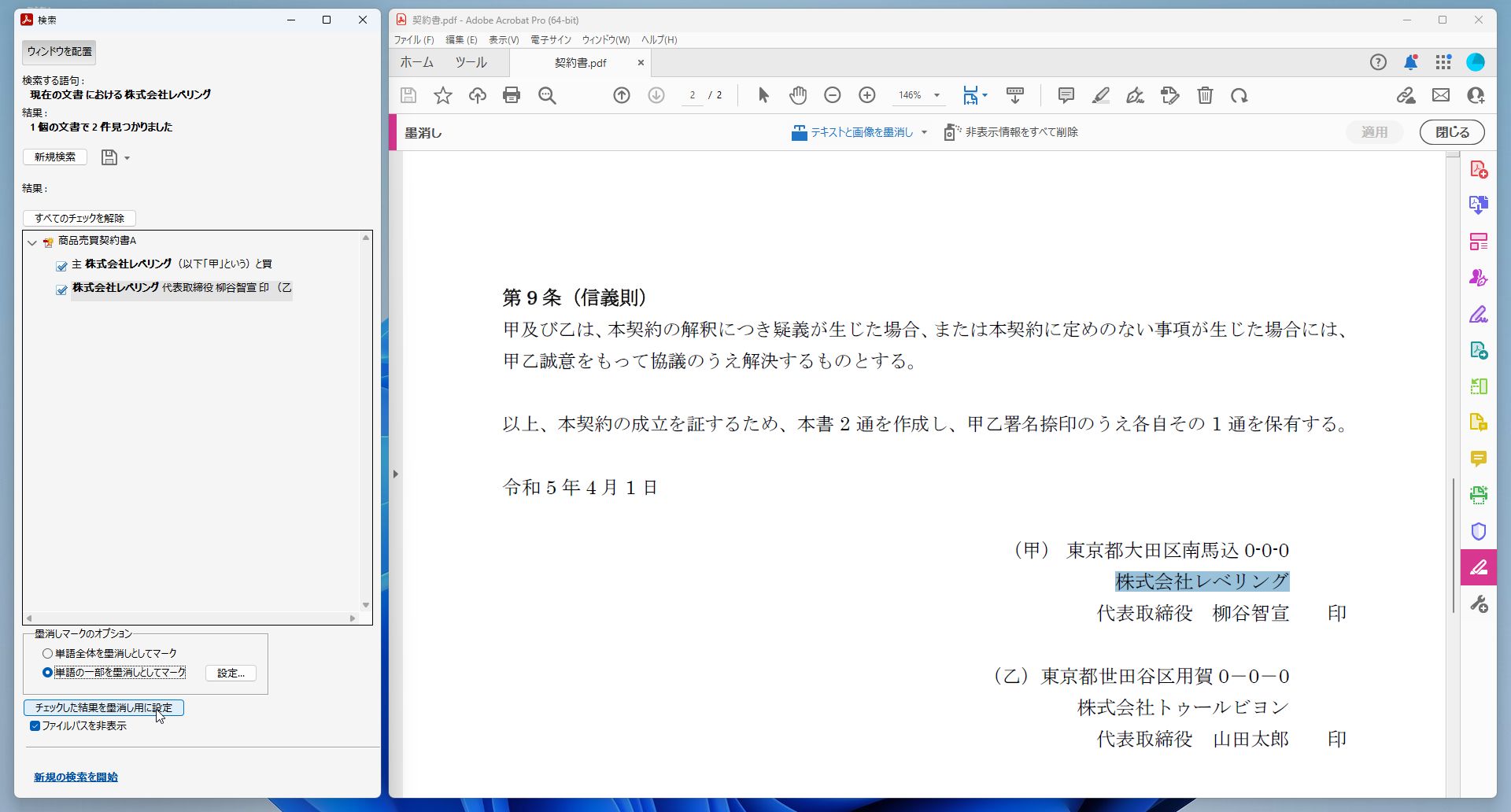Open テキストと画像を墨消し dropdown
Screen dimensions: 1511x812
(924, 132)
